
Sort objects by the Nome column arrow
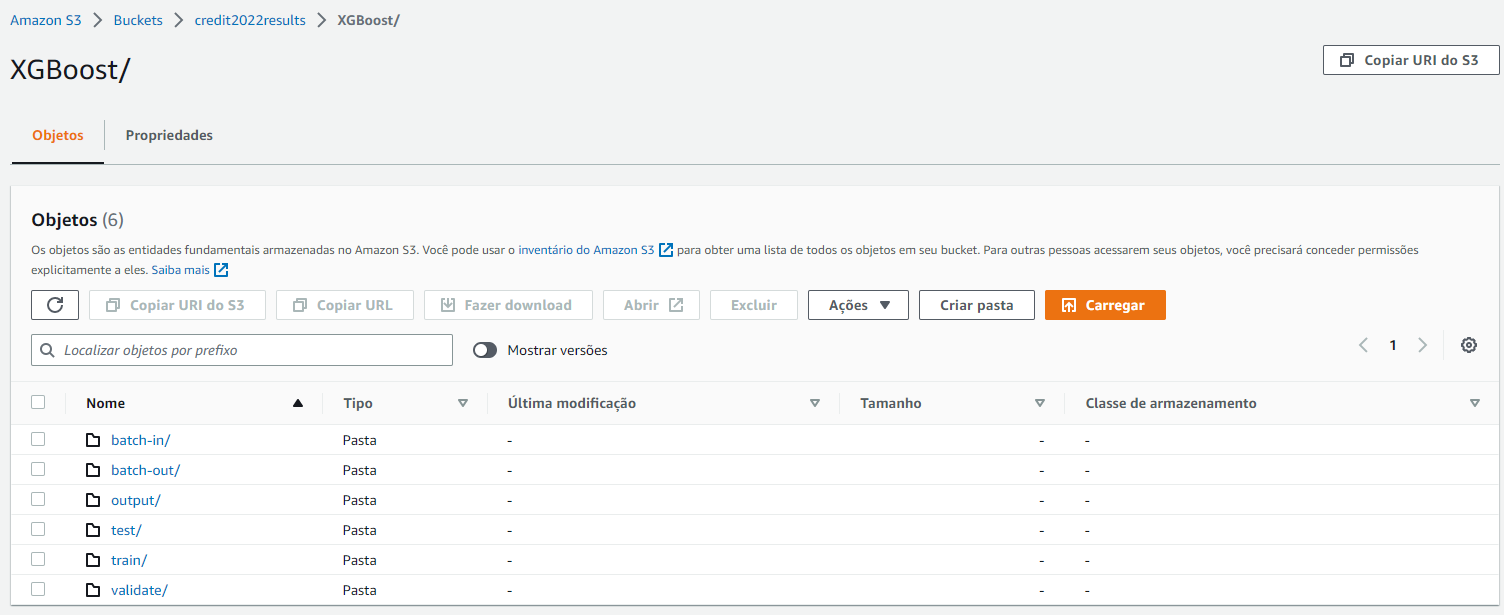click(x=297, y=403)
